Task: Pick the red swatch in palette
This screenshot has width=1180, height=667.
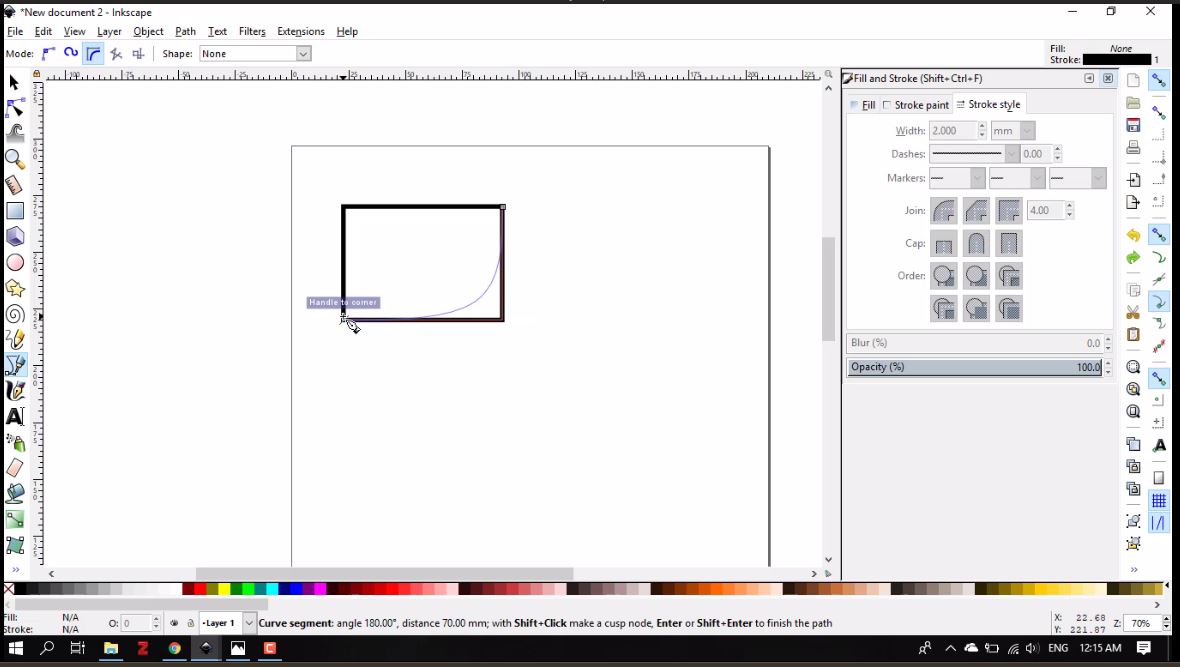Action: click(199, 589)
